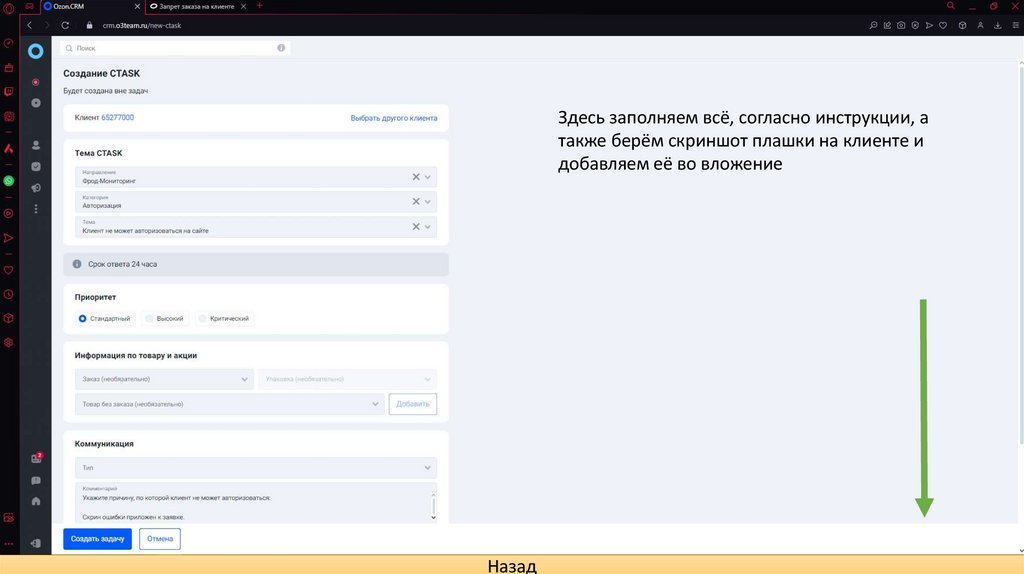Click the Поиск search field
The width and height of the screenshot is (1024, 574).
[x=175, y=48]
